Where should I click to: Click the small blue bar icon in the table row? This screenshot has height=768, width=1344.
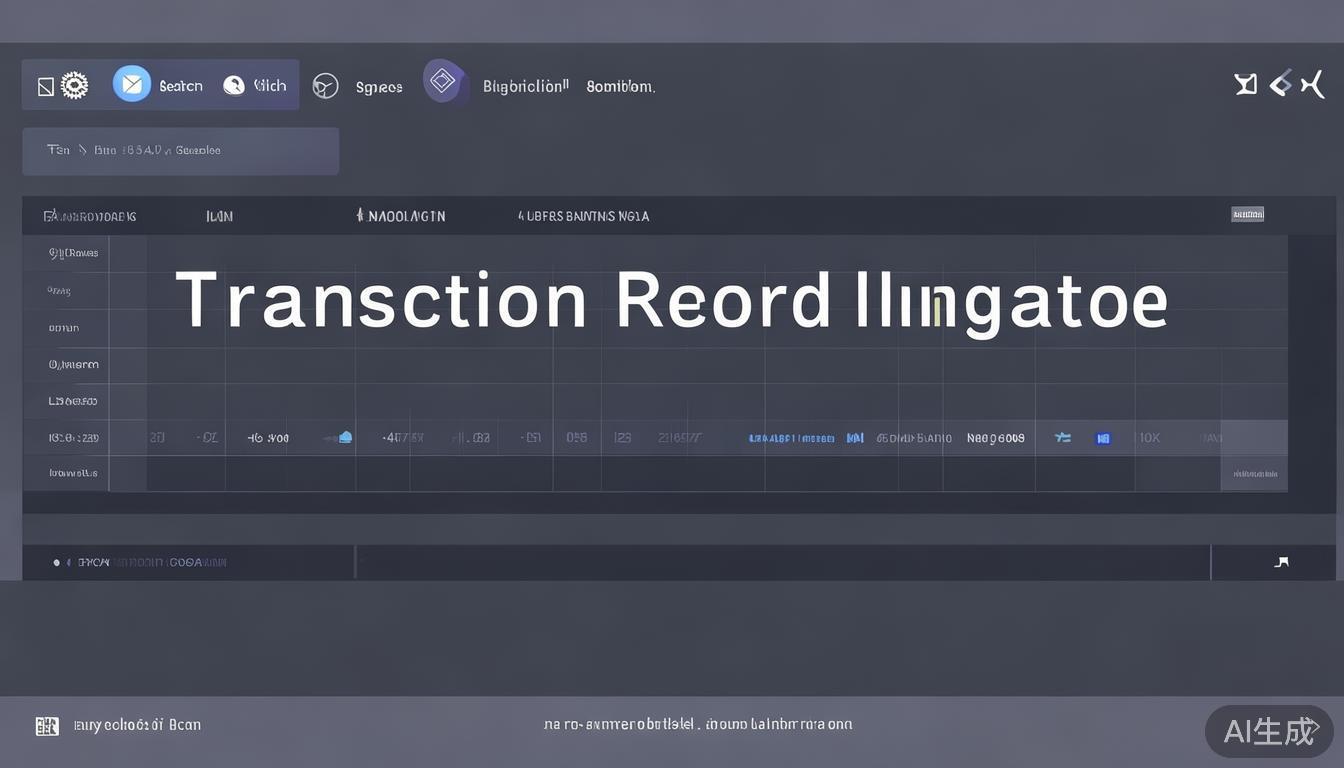point(855,438)
